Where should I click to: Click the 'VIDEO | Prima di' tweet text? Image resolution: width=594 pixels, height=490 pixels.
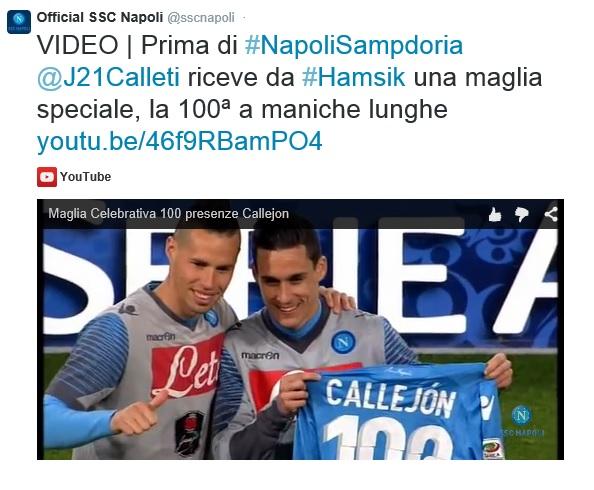pyautogui.click(x=138, y=45)
